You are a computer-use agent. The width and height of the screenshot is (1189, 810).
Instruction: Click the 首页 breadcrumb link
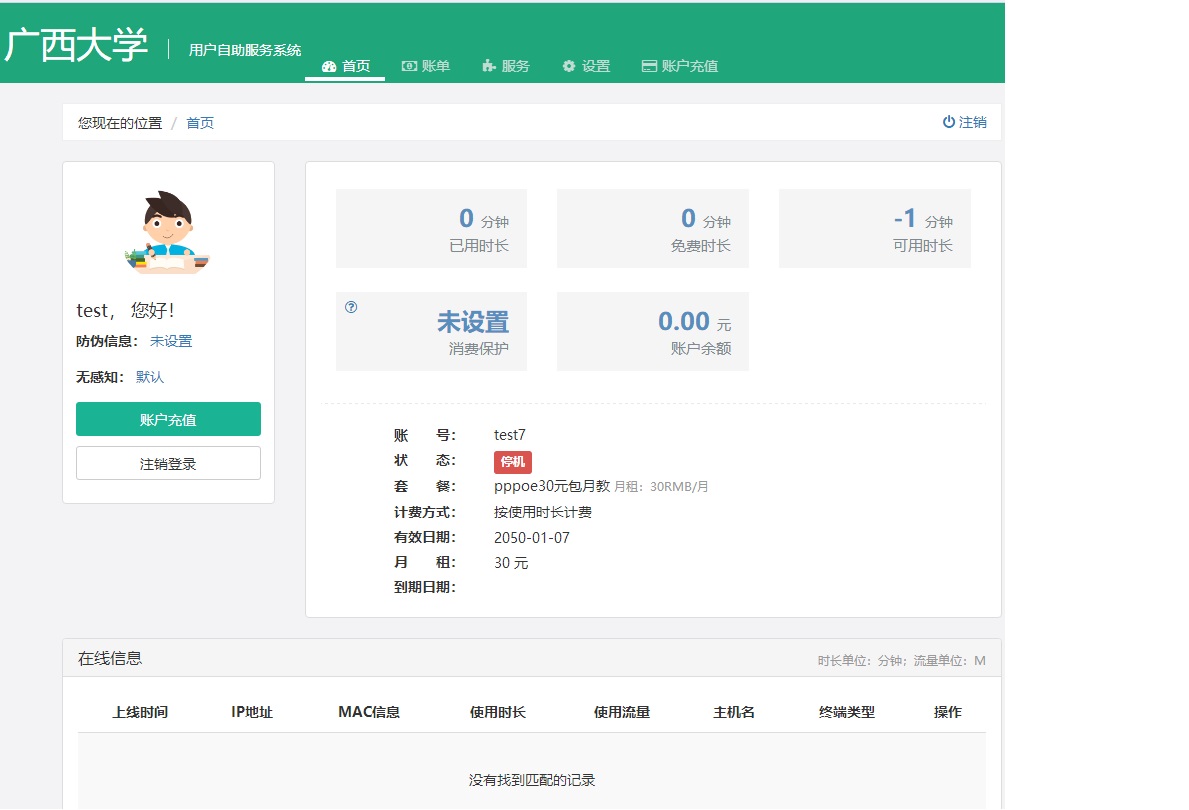point(200,123)
